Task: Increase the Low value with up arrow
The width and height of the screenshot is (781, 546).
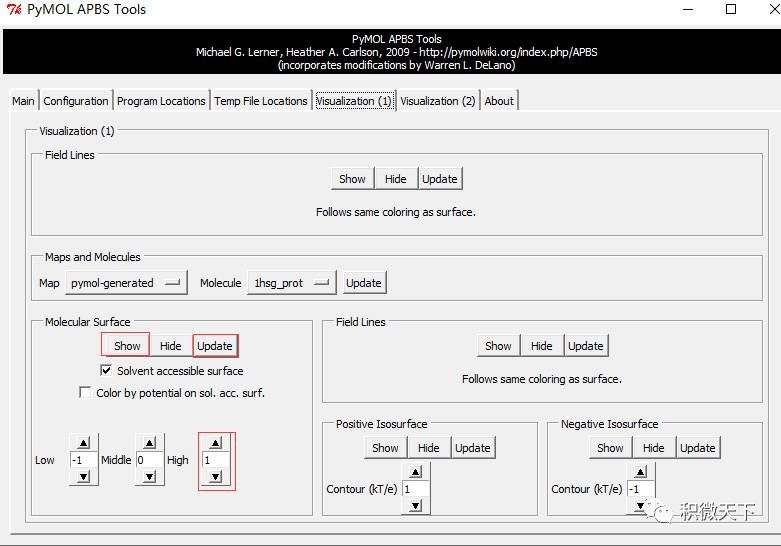Action: [x=84, y=443]
